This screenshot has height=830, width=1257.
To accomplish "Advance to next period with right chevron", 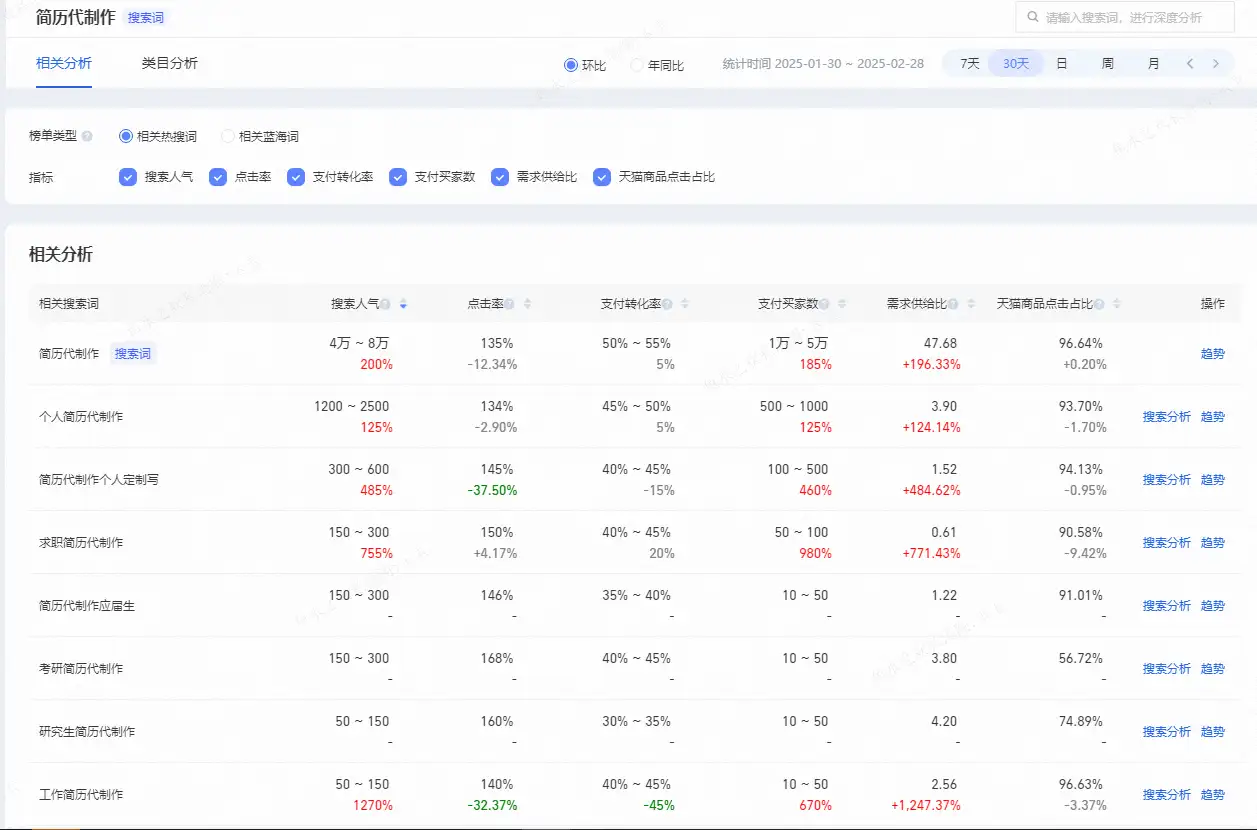I will [1216, 64].
